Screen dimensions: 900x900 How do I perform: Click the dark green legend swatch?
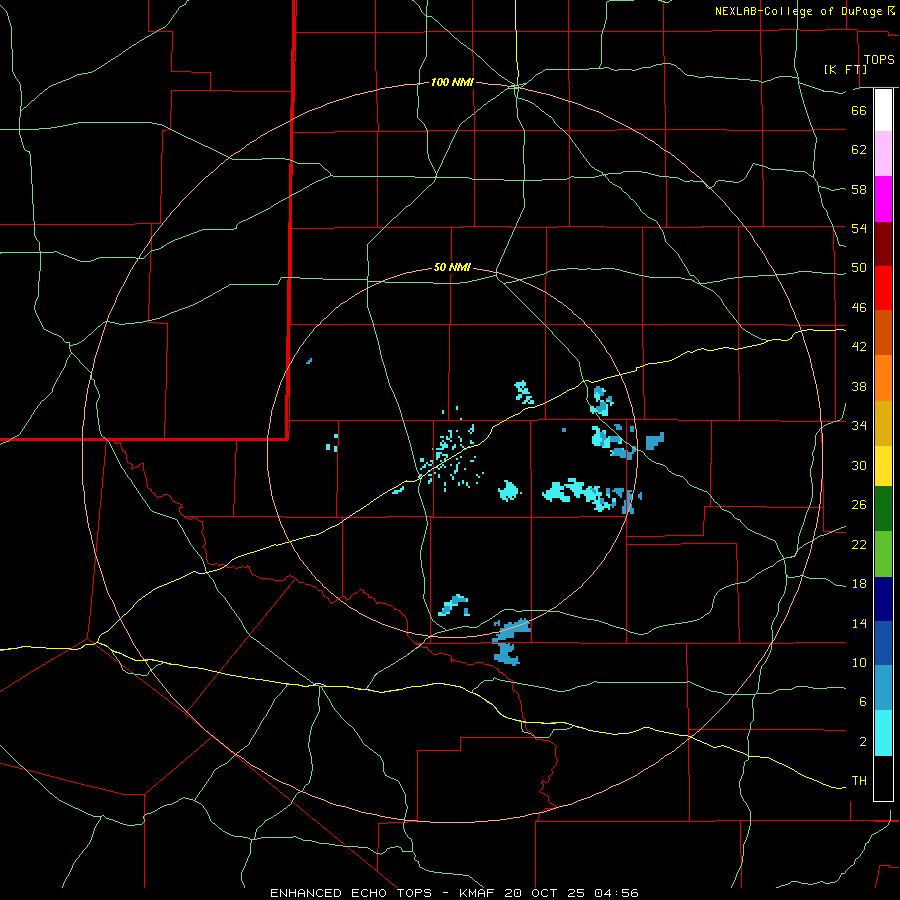[883, 509]
